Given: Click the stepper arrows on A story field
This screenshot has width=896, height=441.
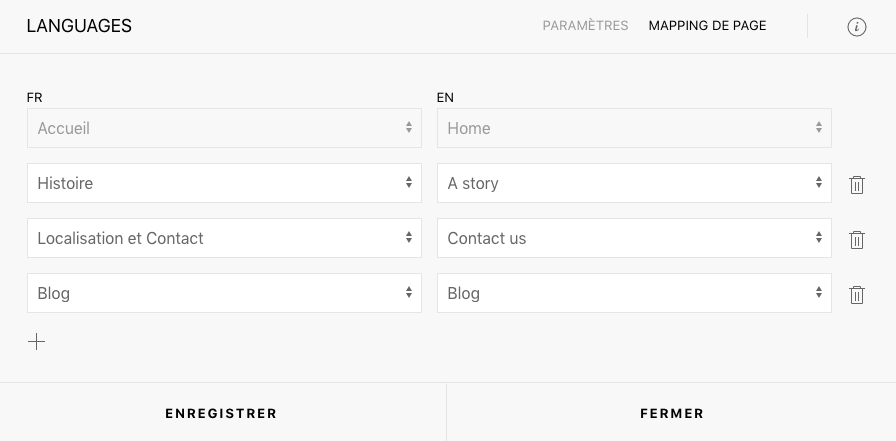Looking at the screenshot, I should coord(819,182).
